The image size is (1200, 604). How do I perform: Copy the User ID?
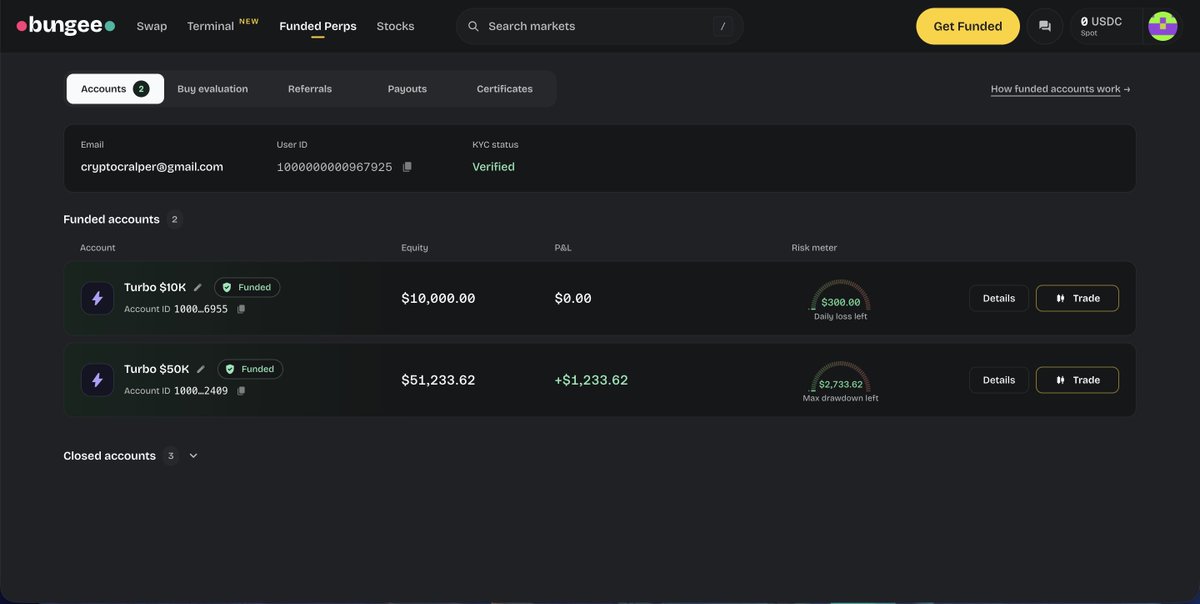tap(407, 167)
